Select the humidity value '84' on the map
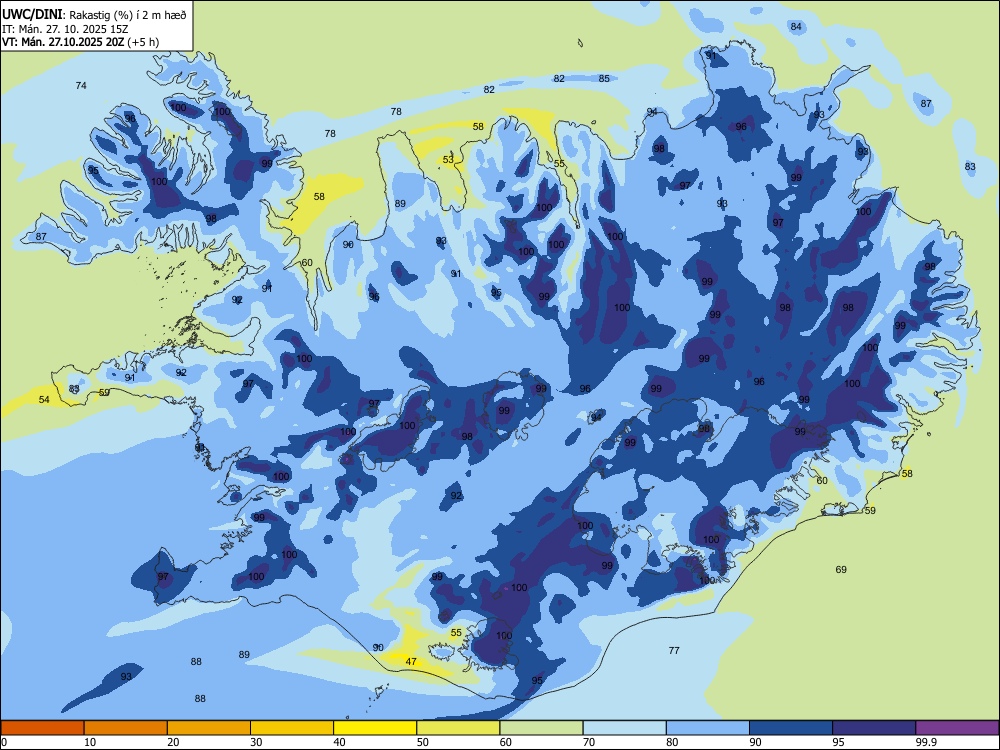The height and width of the screenshot is (750, 1000). coord(796,27)
